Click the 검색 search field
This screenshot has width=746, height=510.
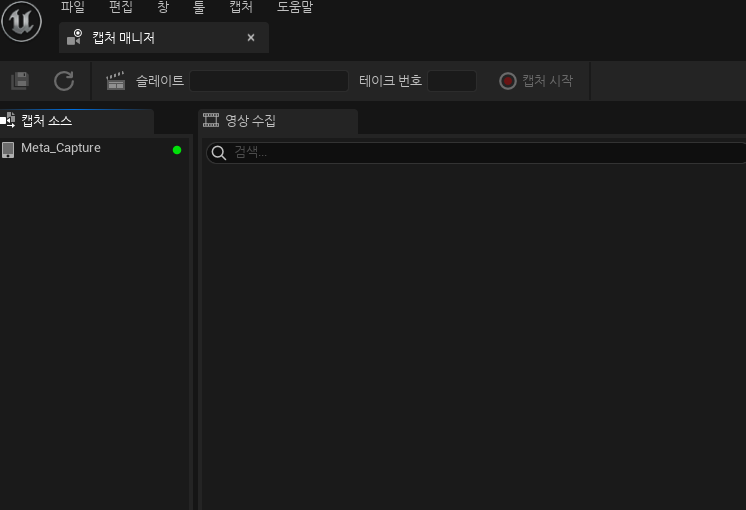[x=476, y=153]
